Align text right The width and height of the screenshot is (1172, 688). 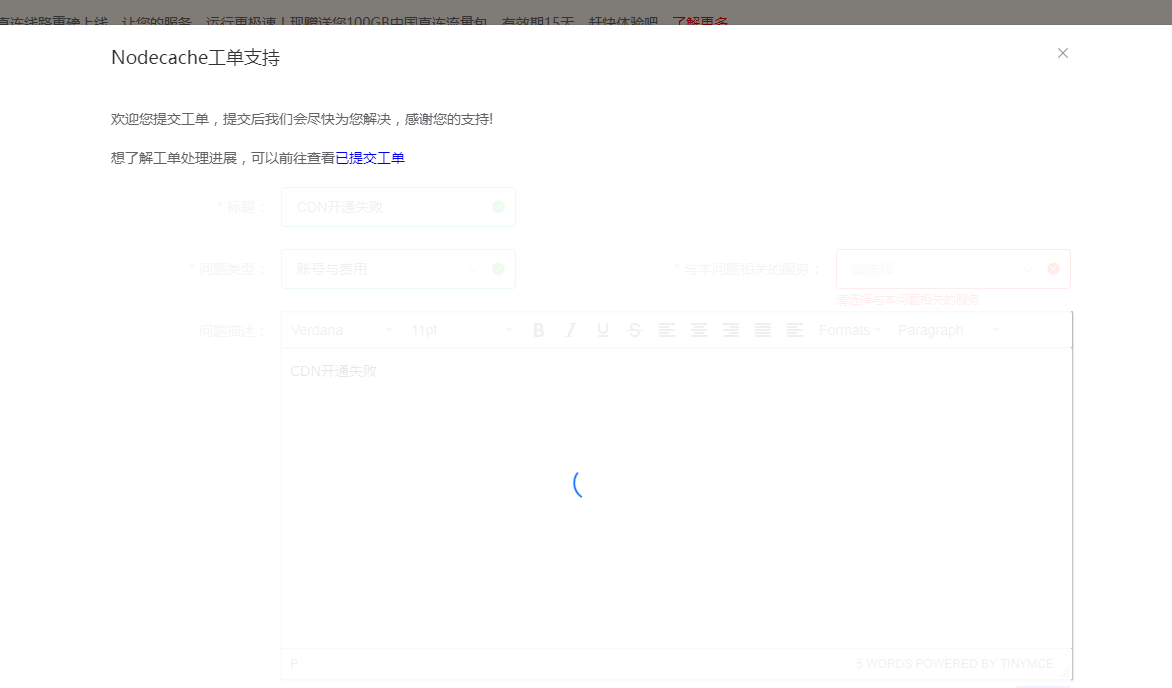(731, 331)
